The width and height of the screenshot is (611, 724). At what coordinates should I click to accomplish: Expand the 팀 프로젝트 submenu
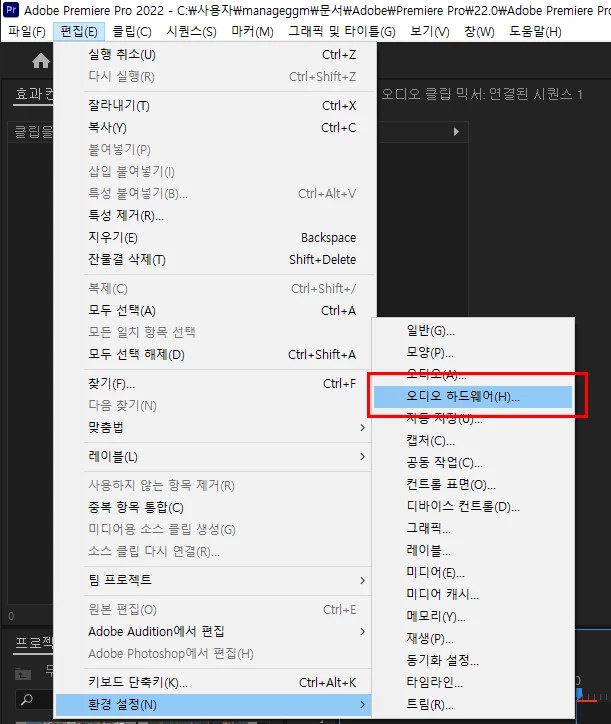pos(213,580)
